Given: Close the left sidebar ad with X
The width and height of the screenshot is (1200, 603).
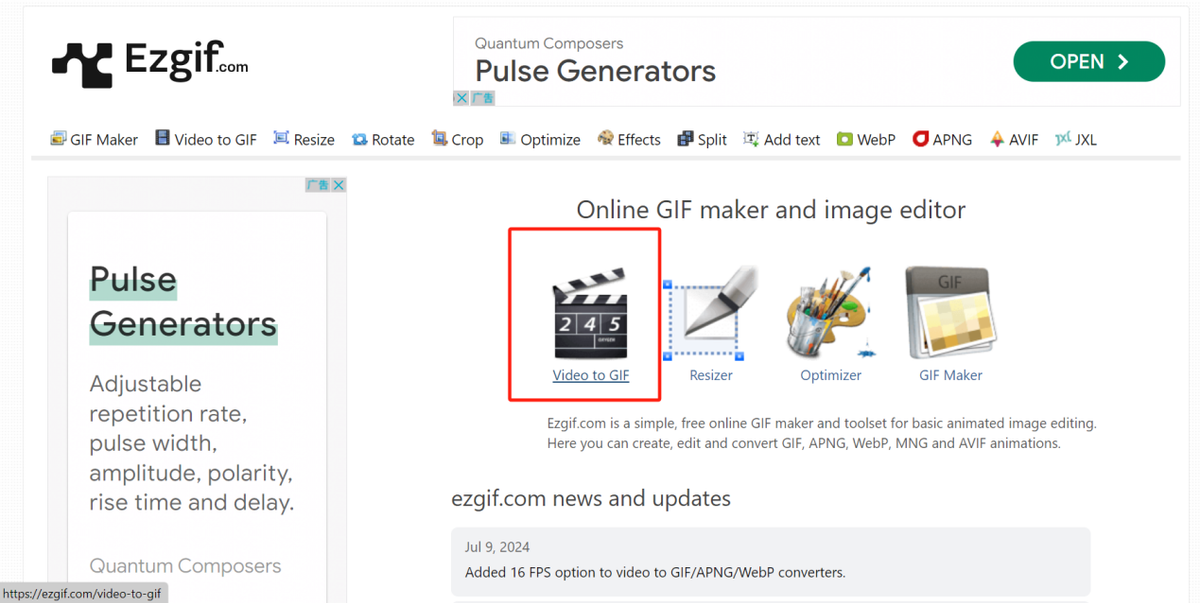Looking at the screenshot, I should point(339,185).
